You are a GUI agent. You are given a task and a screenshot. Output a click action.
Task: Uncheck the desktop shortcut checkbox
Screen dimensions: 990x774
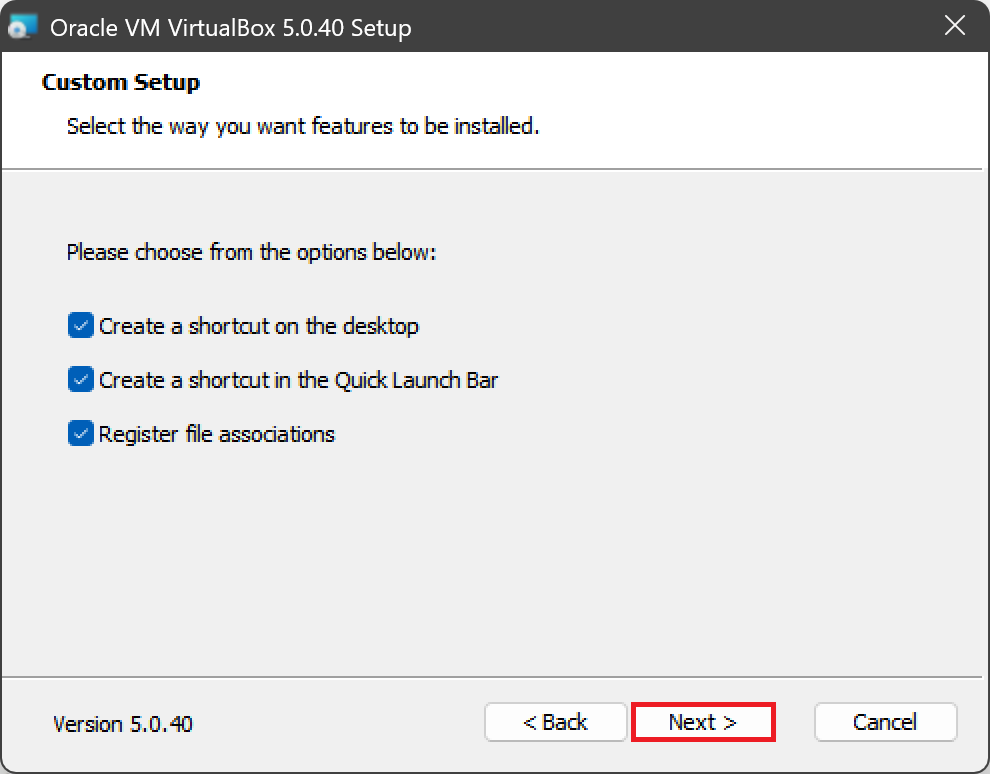(80, 326)
